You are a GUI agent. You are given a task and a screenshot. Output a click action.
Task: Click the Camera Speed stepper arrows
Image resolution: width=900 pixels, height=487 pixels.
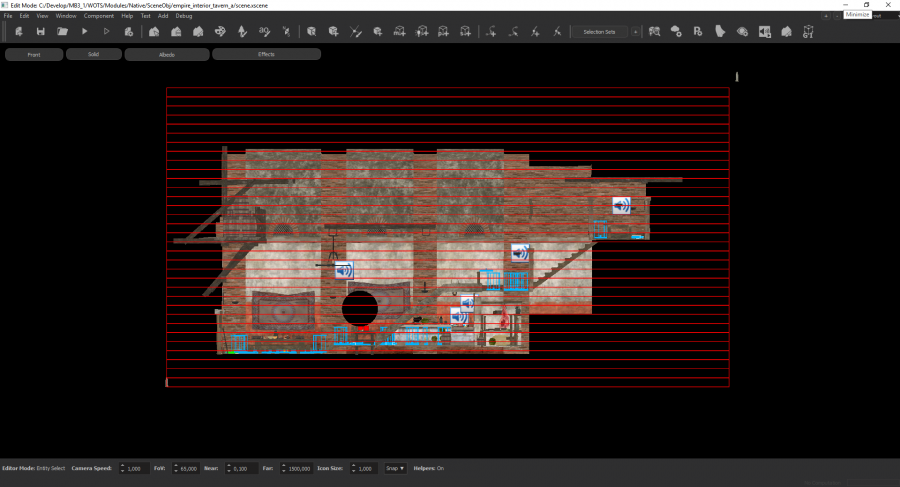click(x=122, y=468)
